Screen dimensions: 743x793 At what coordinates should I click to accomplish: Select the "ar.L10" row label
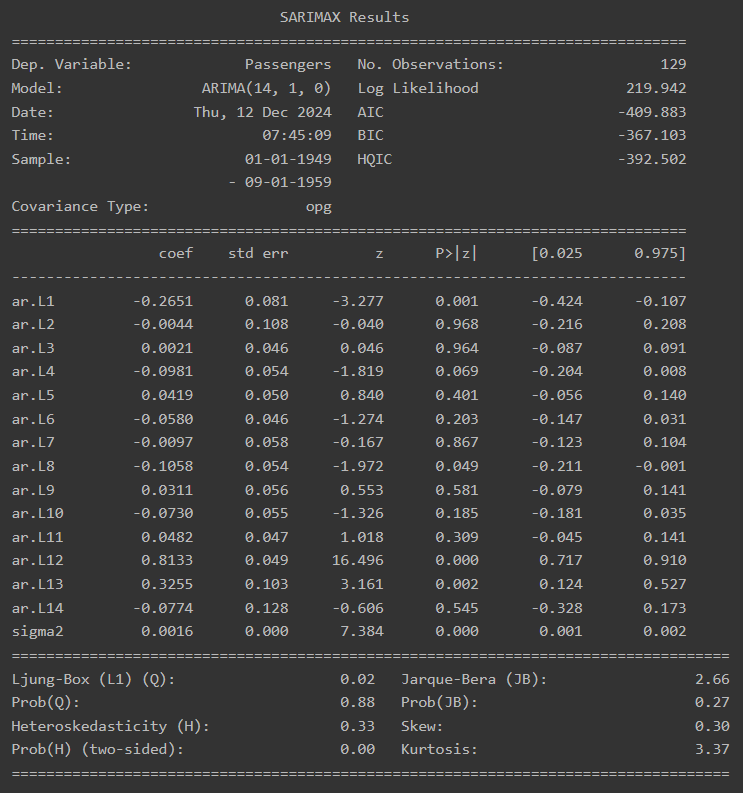(37, 513)
